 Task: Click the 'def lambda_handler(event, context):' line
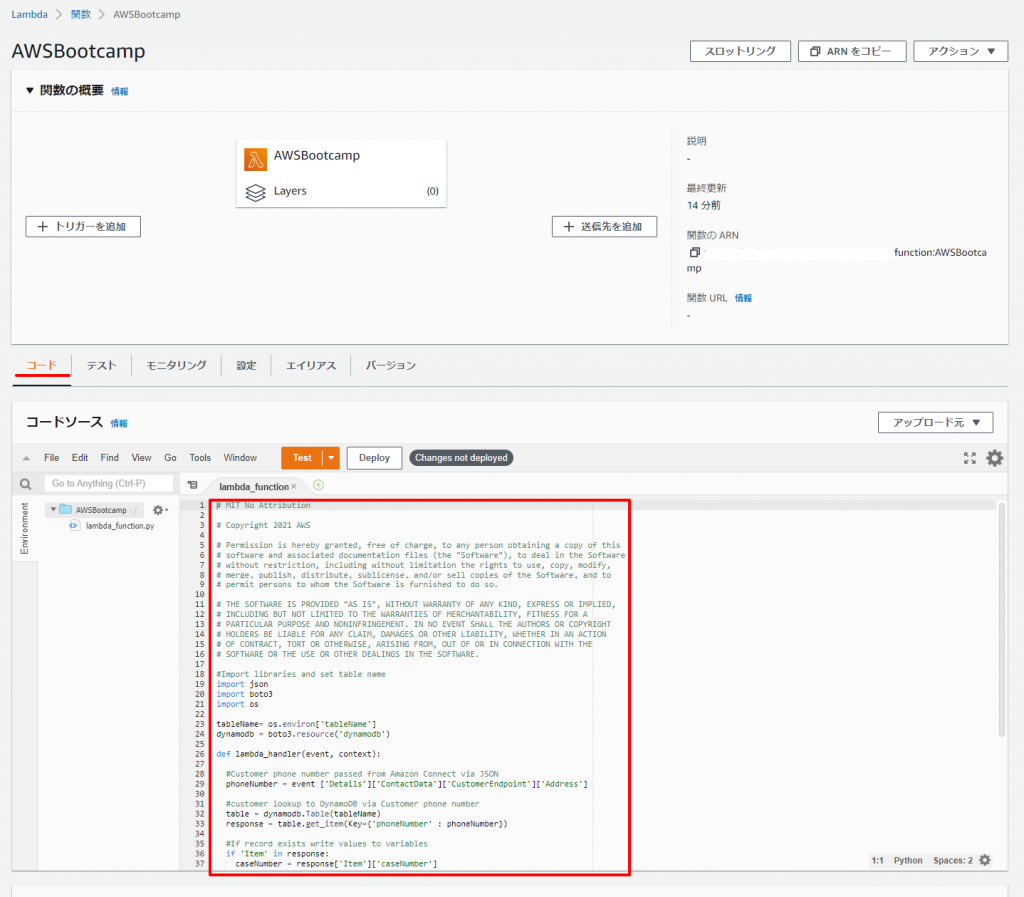tap(298, 754)
